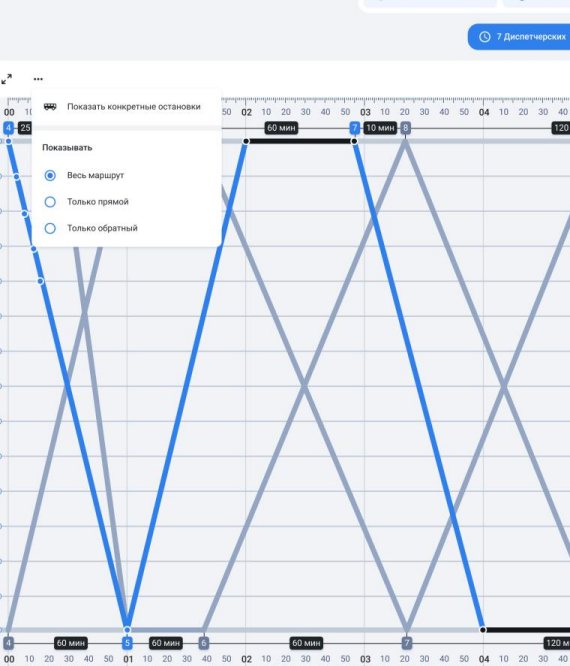
Task: Click top trip marker number 7
Action: (354, 128)
